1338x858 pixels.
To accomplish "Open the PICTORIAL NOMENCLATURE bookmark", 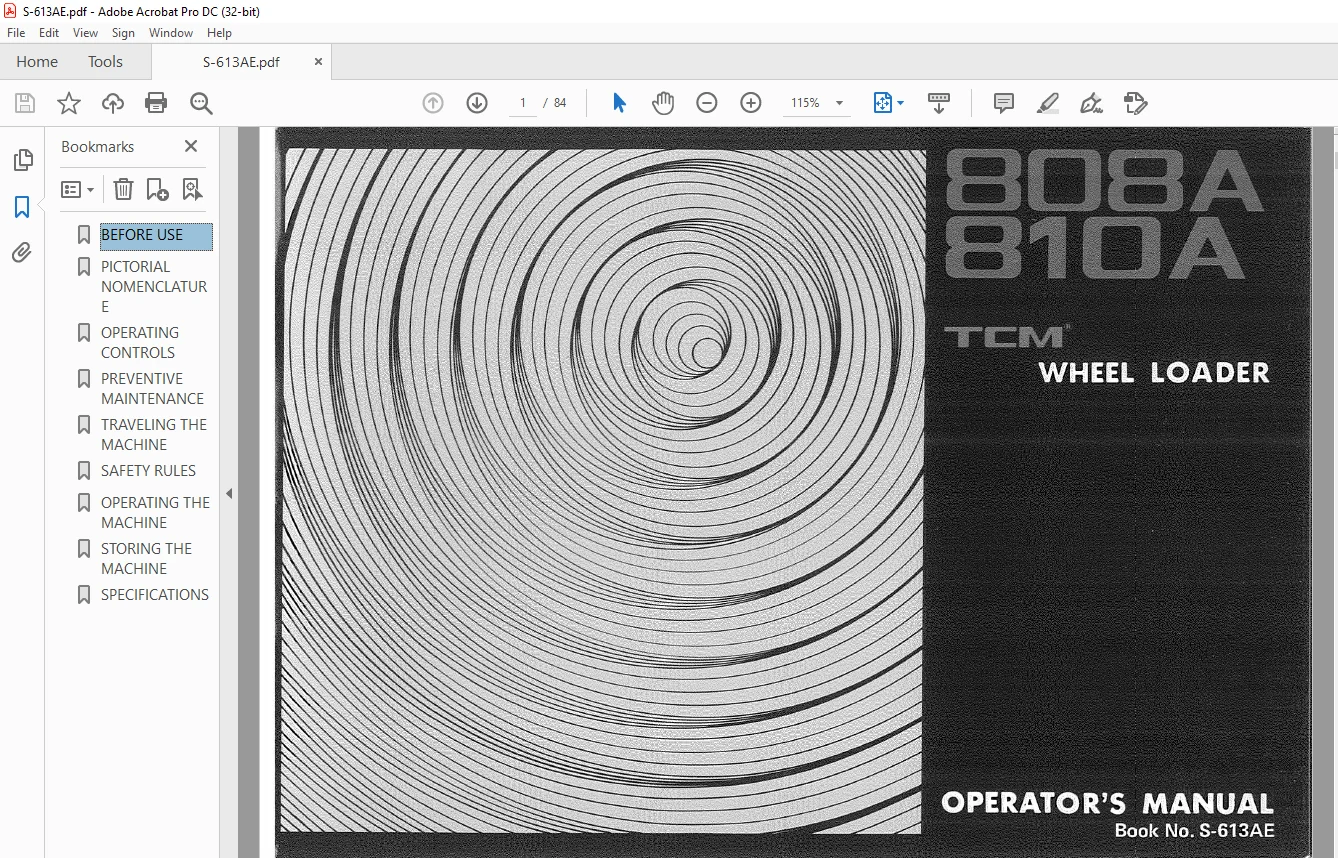I will [x=154, y=287].
